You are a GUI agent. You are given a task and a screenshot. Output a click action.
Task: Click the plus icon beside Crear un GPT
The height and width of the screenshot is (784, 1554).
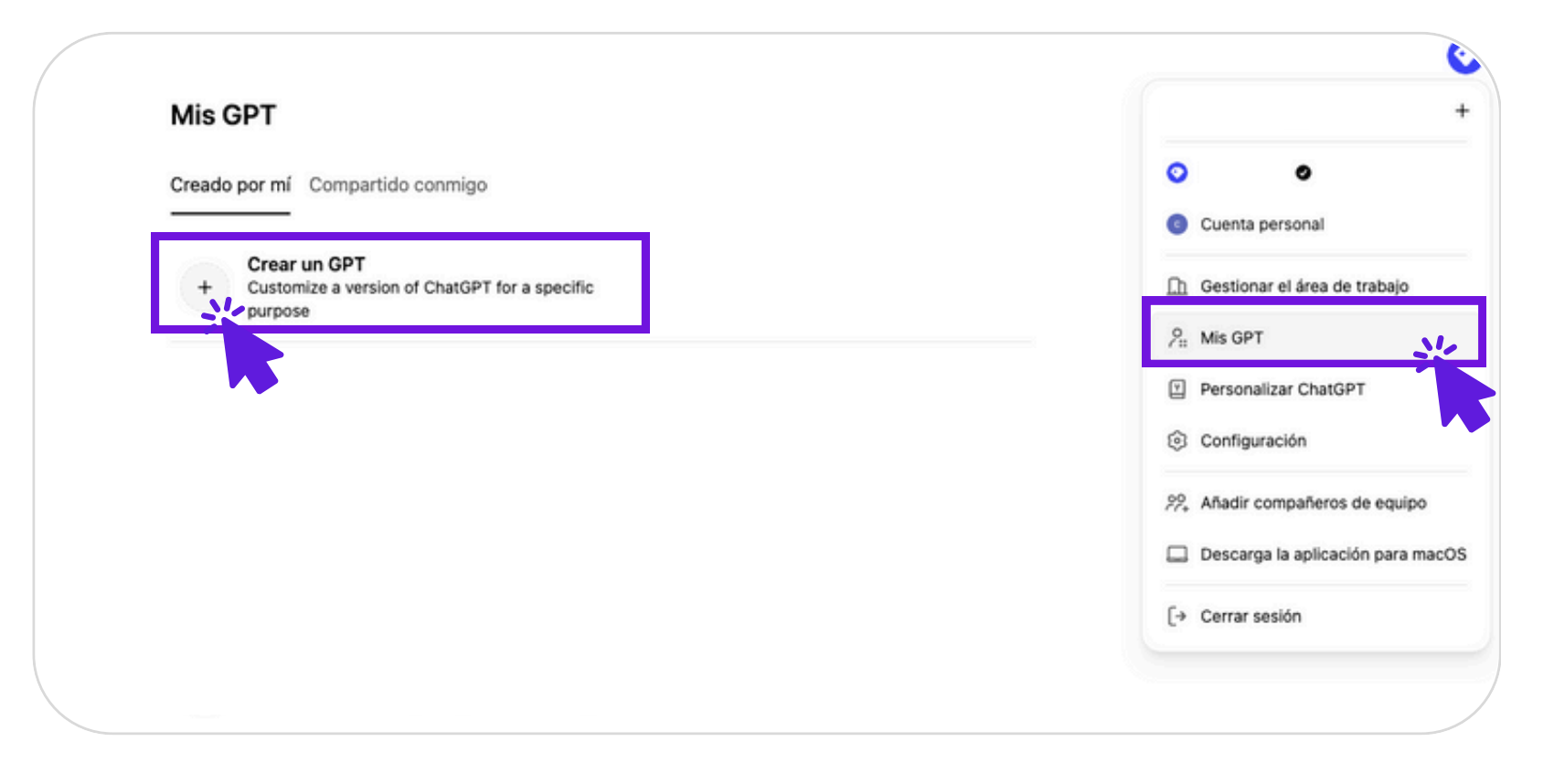point(205,287)
